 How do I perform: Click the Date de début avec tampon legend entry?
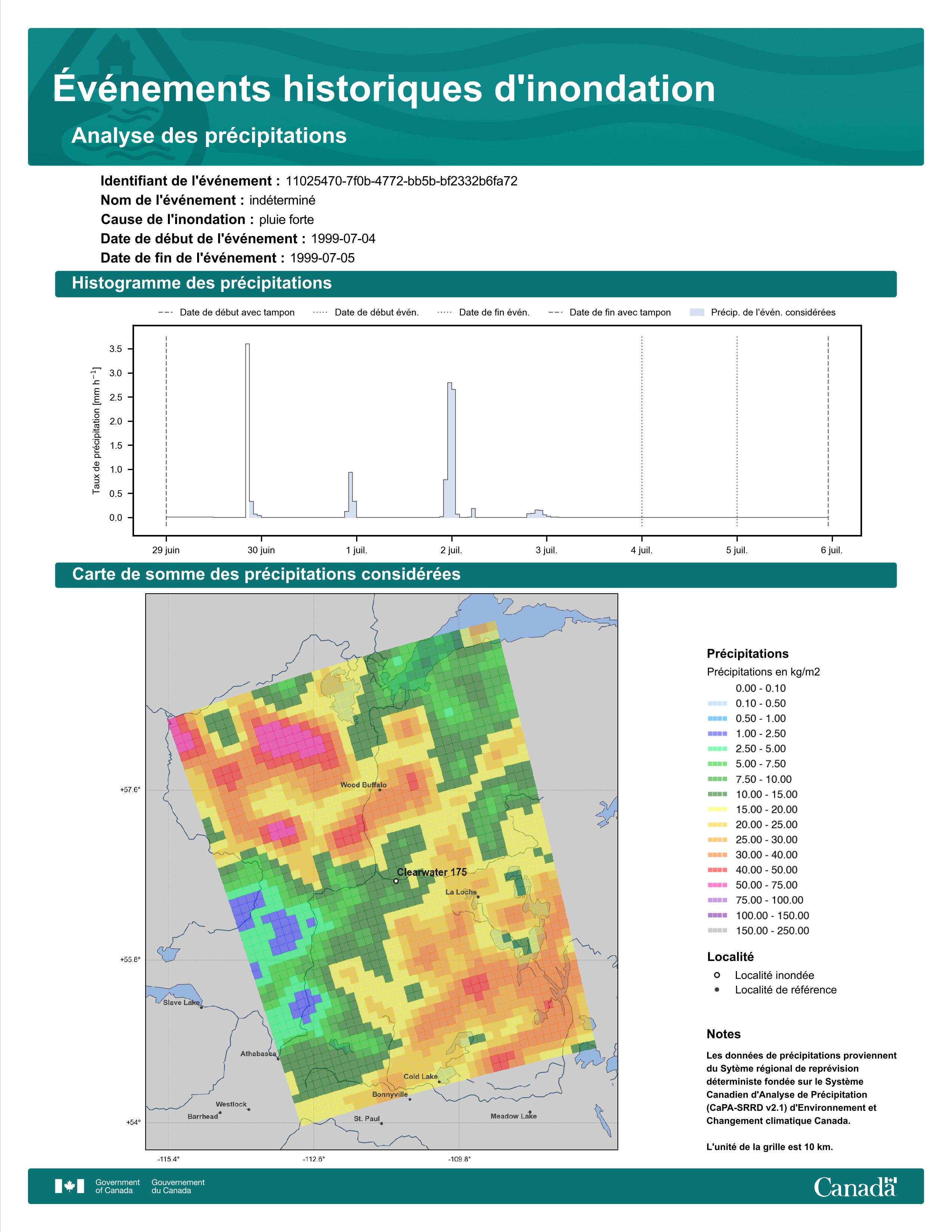226,312
